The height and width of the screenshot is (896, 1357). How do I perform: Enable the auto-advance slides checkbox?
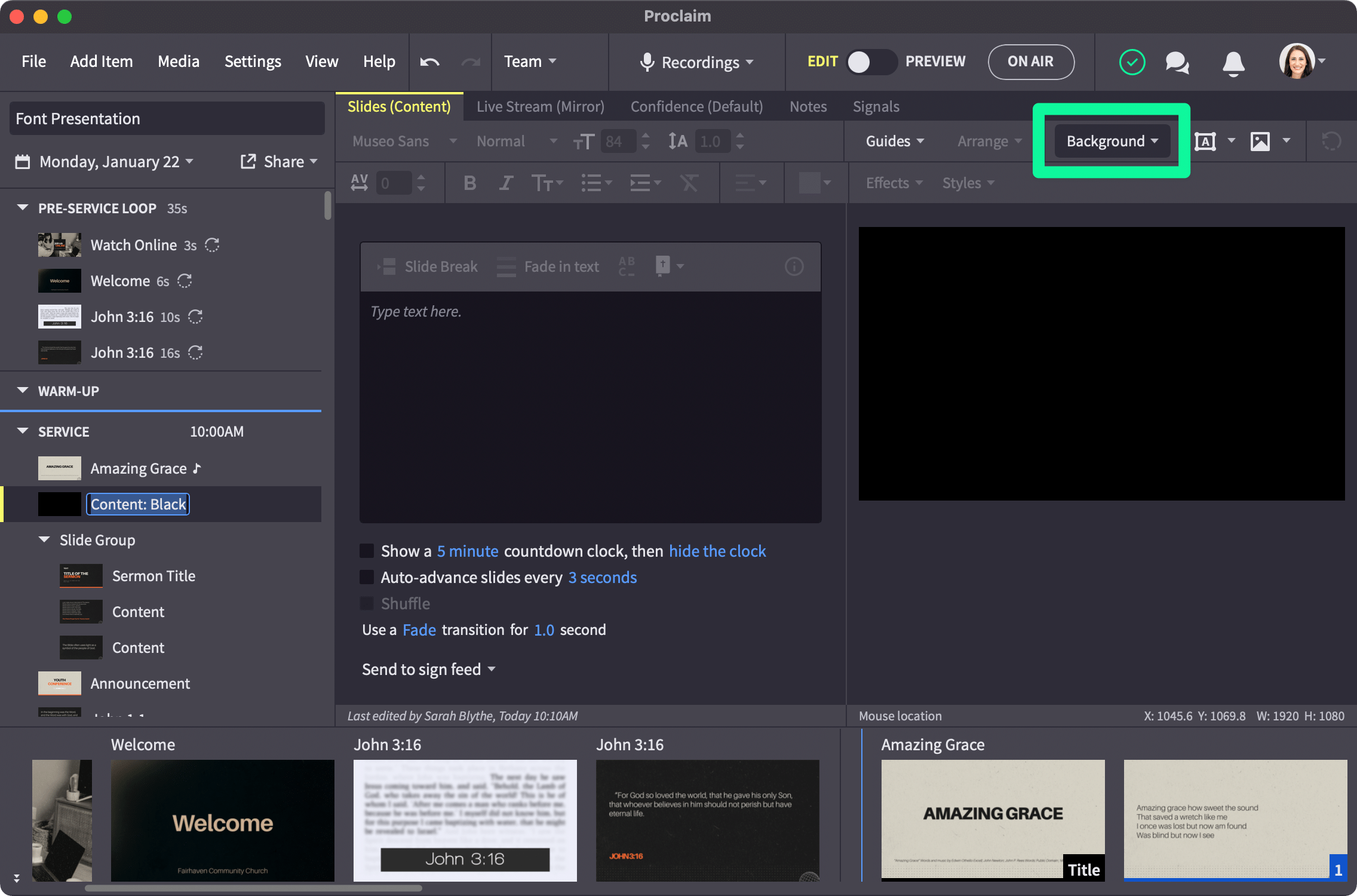click(x=365, y=577)
